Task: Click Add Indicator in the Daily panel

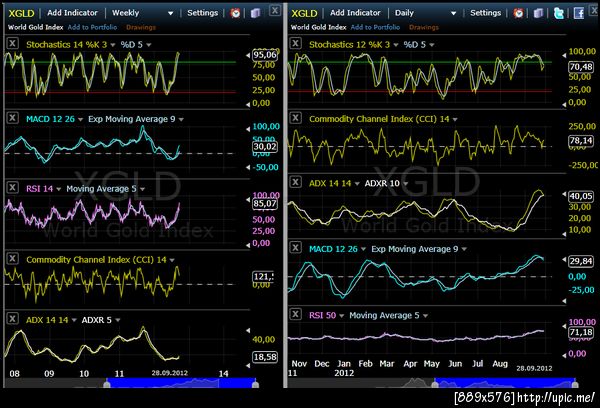Action: [355, 13]
